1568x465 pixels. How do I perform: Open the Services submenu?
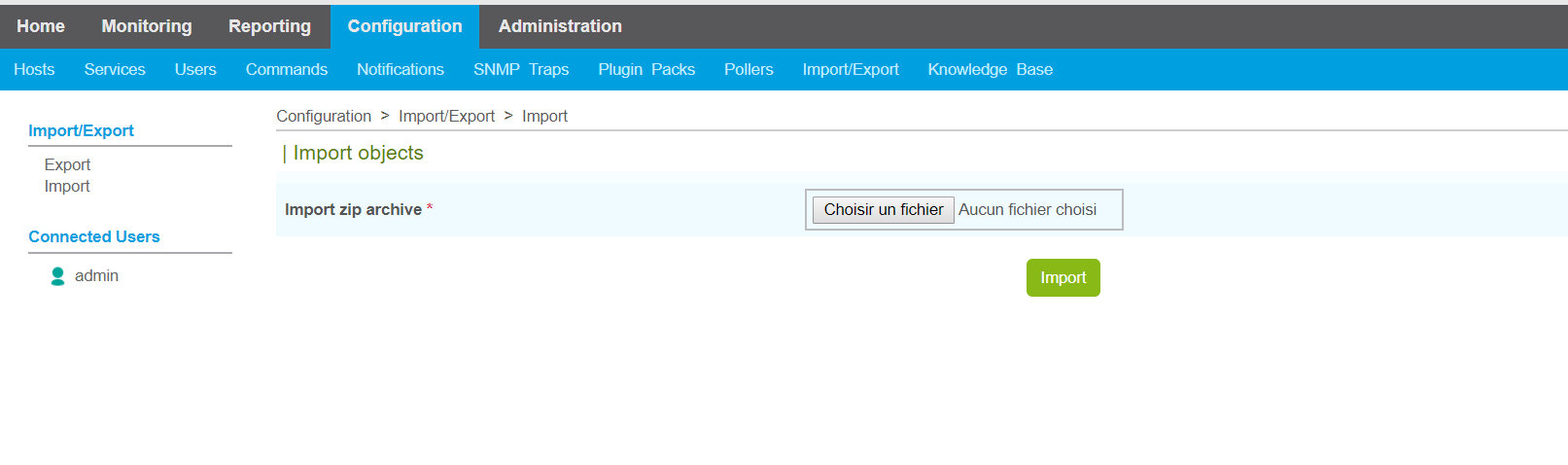[x=115, y=70]
